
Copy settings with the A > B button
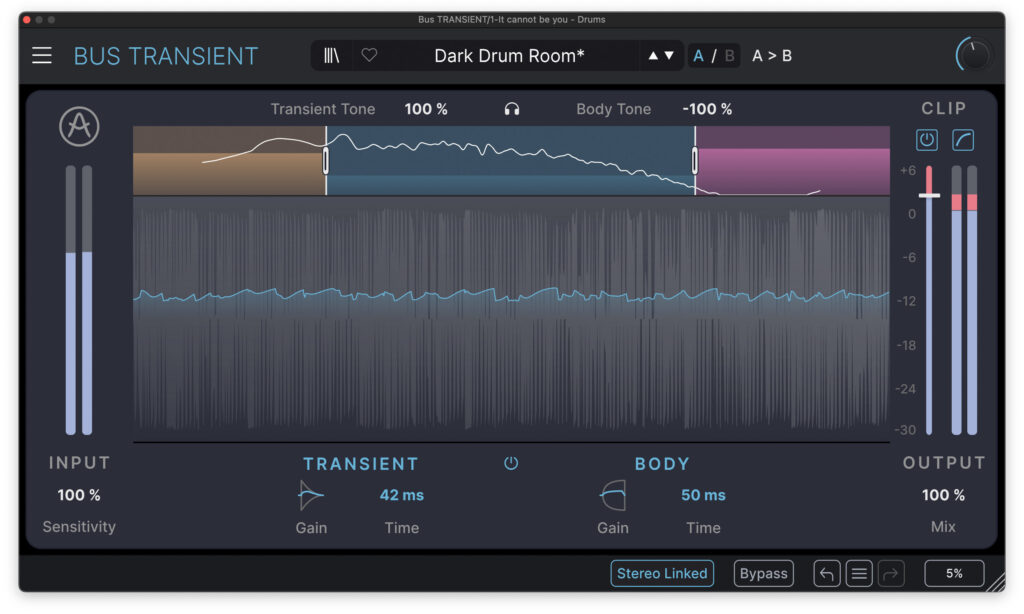772,56
